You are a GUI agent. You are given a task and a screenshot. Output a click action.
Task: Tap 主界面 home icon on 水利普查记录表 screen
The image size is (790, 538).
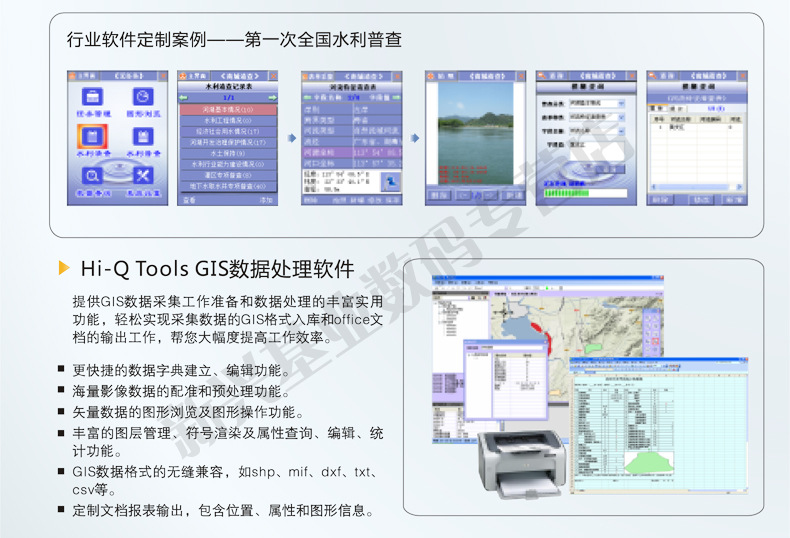coord(183,76)
